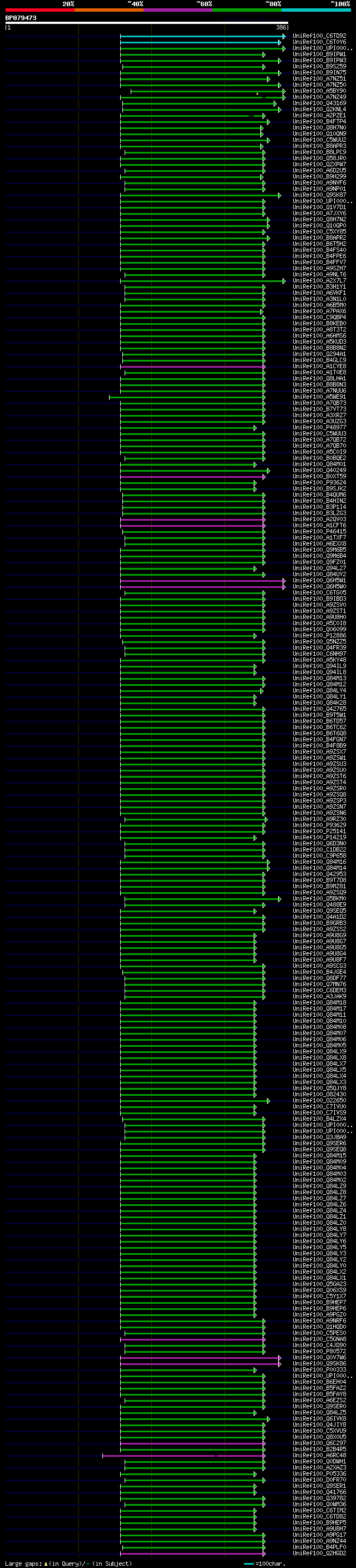Click the UniRef100_P05336 entry

[319, 1473]
